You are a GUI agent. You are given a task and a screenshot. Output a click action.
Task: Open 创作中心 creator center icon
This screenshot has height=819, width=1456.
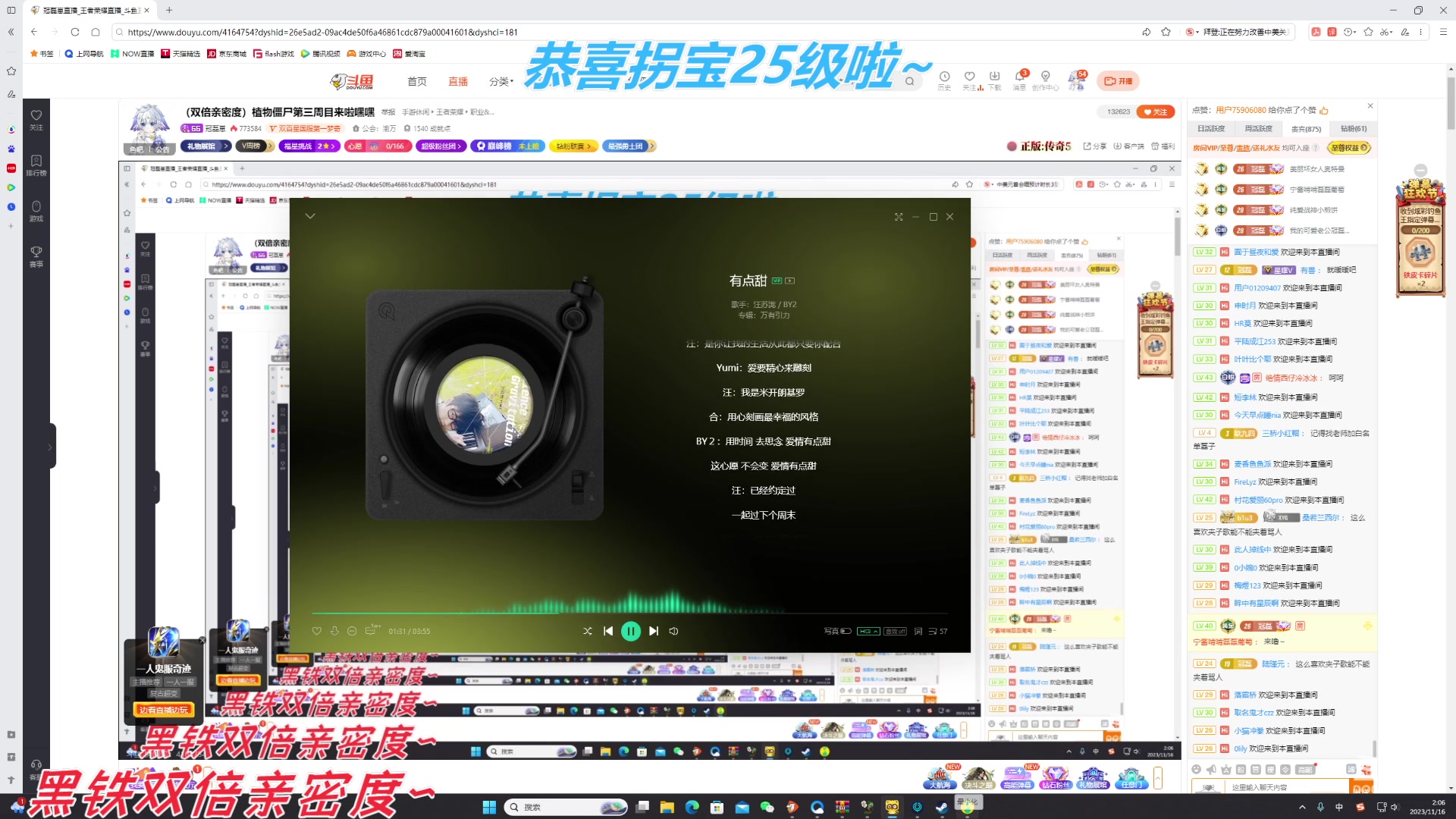(1046, 80)
